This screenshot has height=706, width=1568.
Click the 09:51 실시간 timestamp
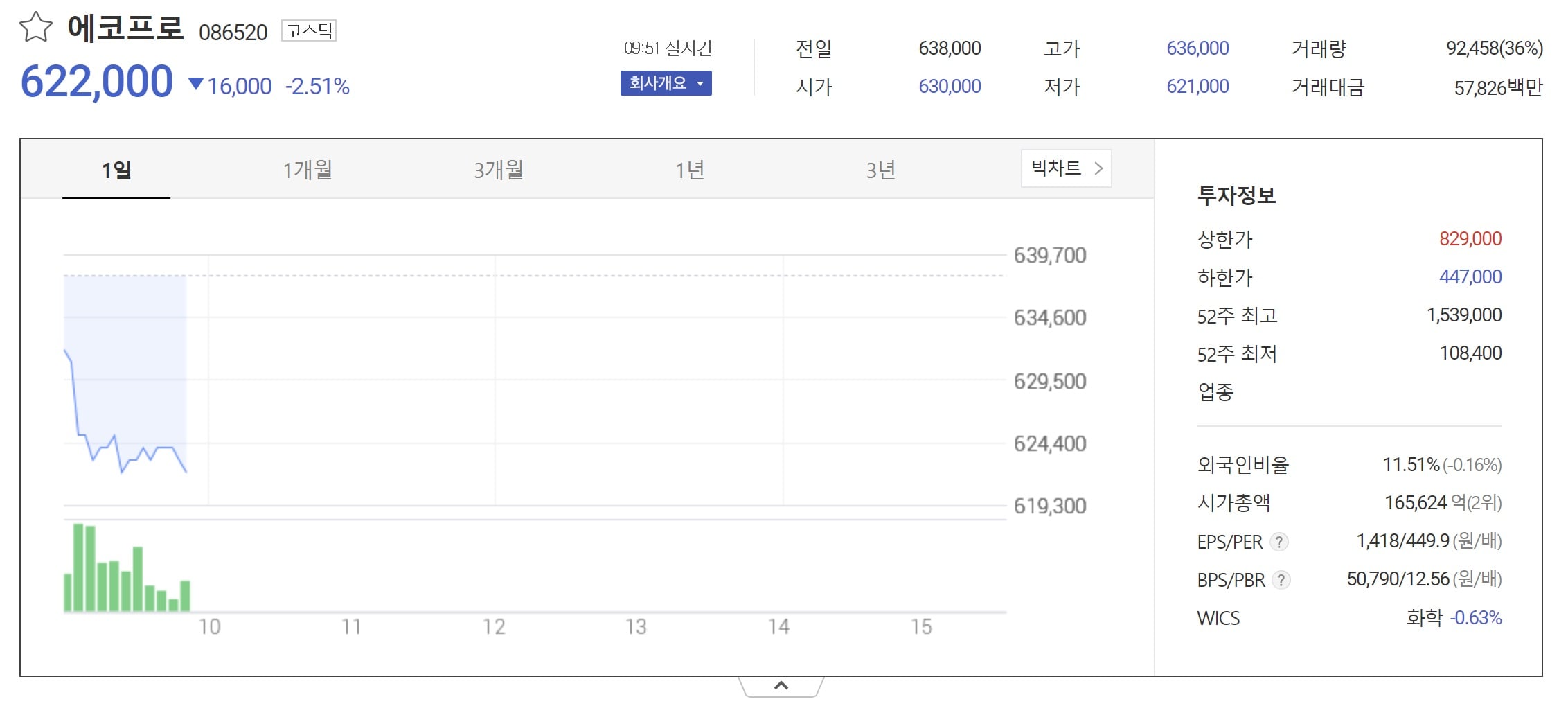click(668, 48)
